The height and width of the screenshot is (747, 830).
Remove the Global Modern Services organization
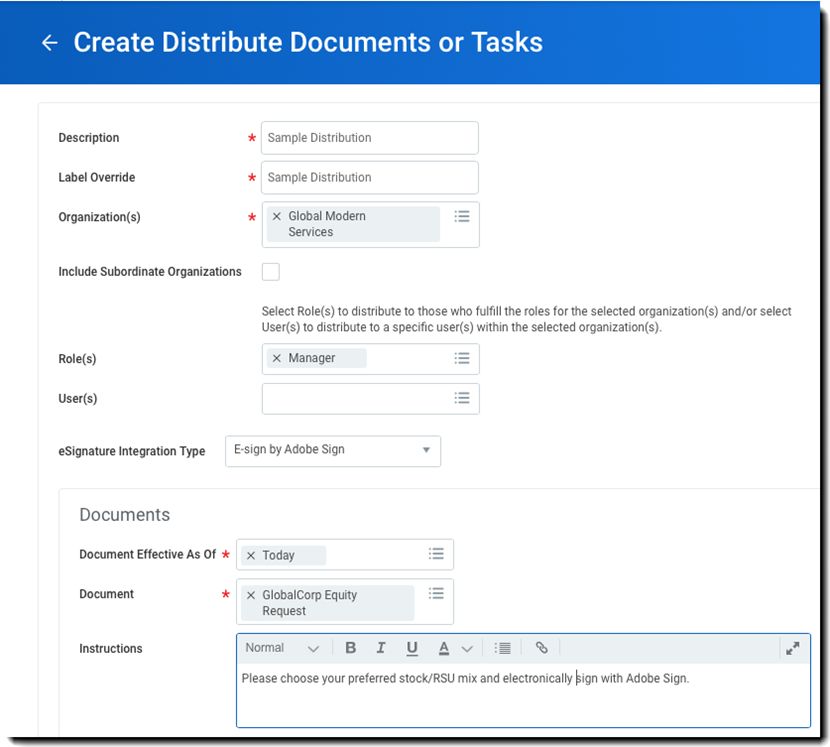tap(277, 216)
